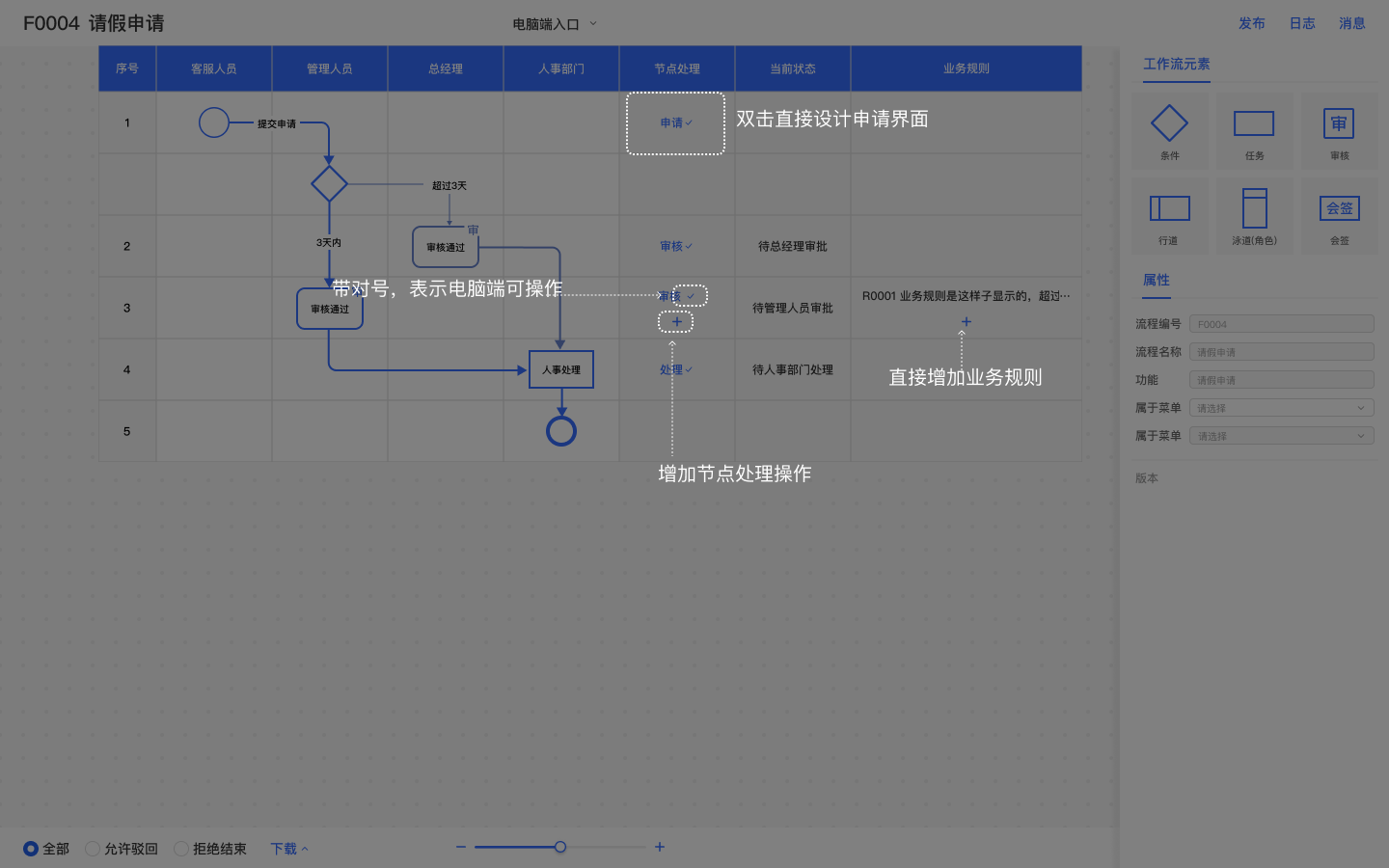Select the 任务 rectangle element icon
The width and height of the screenshot is (1389, 868).
point(1254,124)
